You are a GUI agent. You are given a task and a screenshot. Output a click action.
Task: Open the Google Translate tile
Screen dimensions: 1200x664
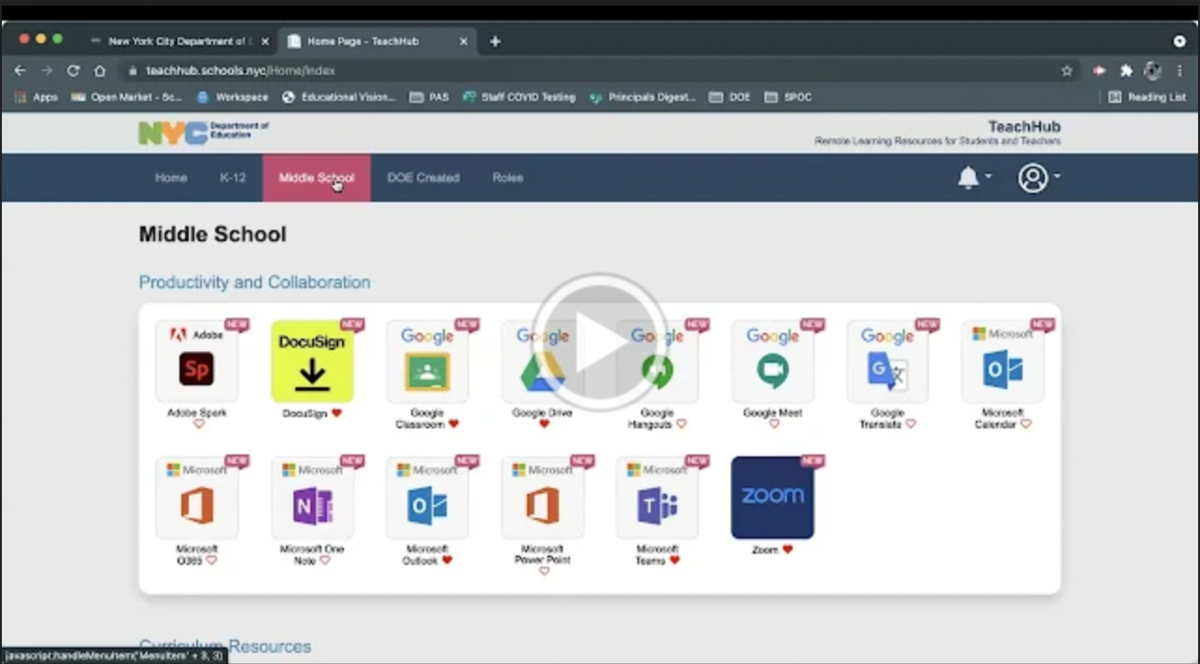click(x=887, y=362)
